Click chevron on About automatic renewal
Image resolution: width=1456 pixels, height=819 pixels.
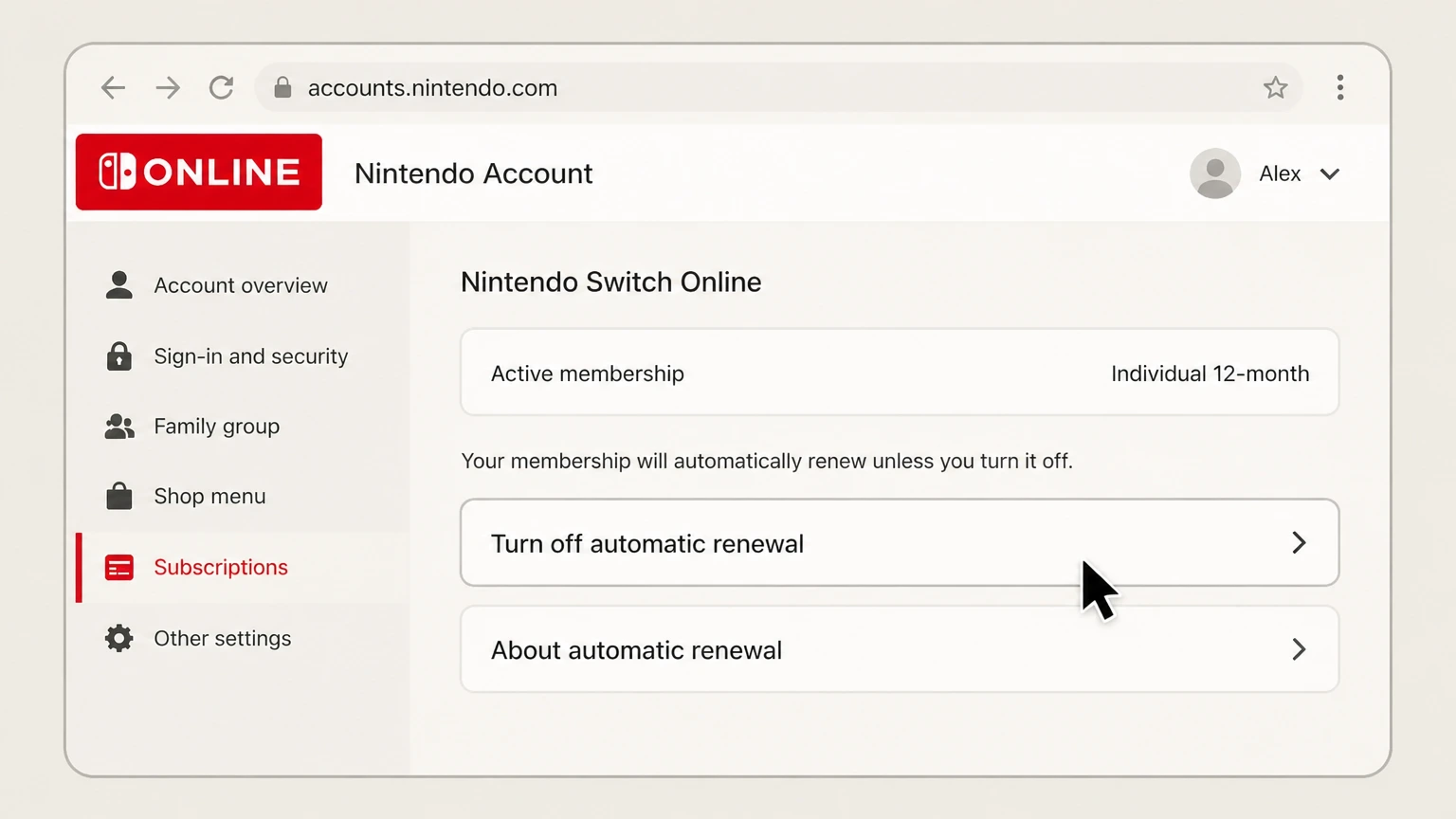click(x=1300, y=649)
